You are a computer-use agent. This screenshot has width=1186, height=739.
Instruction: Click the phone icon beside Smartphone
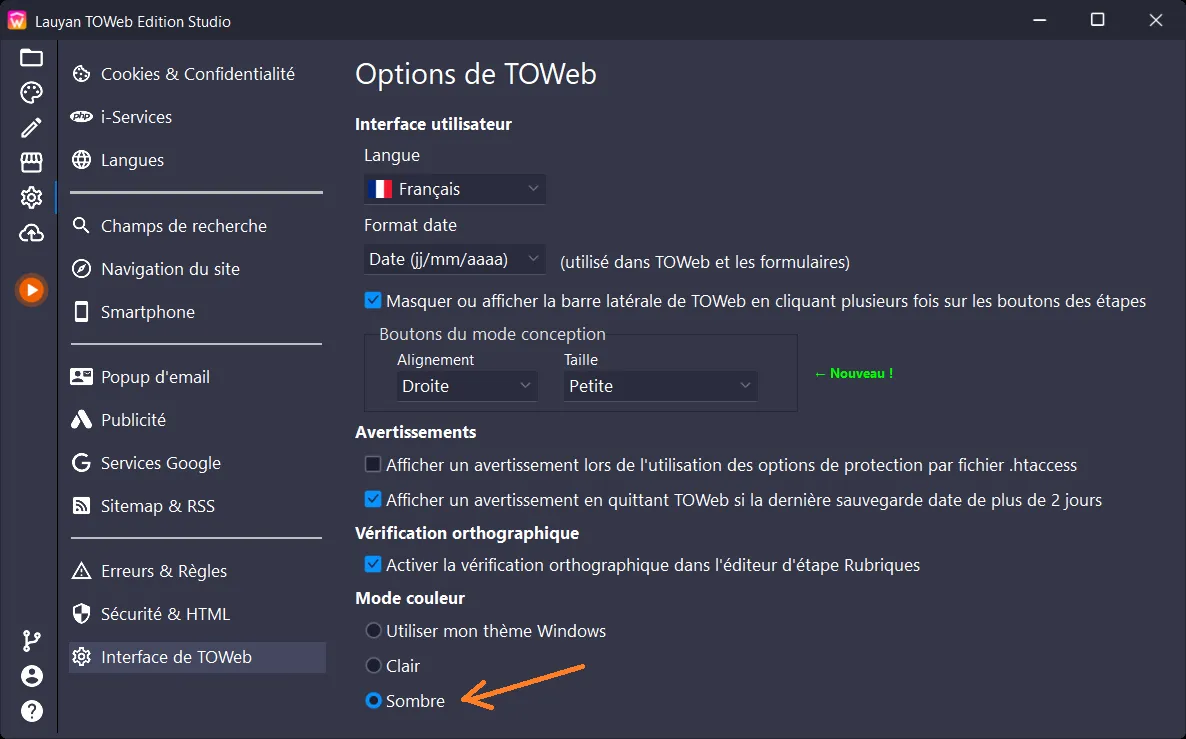point(81,312)
